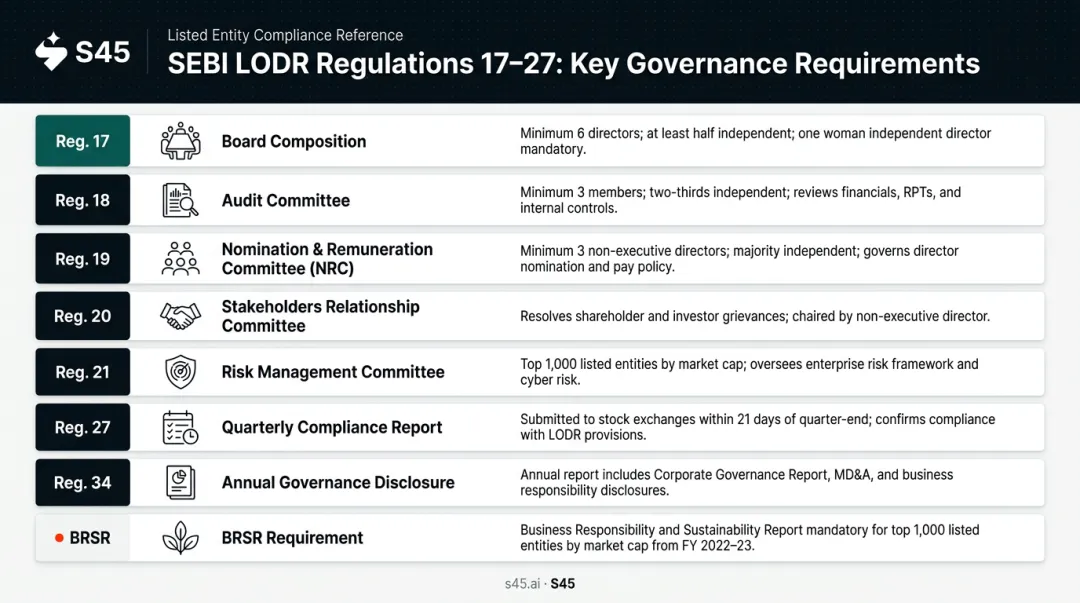This screenshot has height=603, width=1080.
Task: Click 'Top 1,000 listed entities by market cap' description
Action: [x=749, y=372]
